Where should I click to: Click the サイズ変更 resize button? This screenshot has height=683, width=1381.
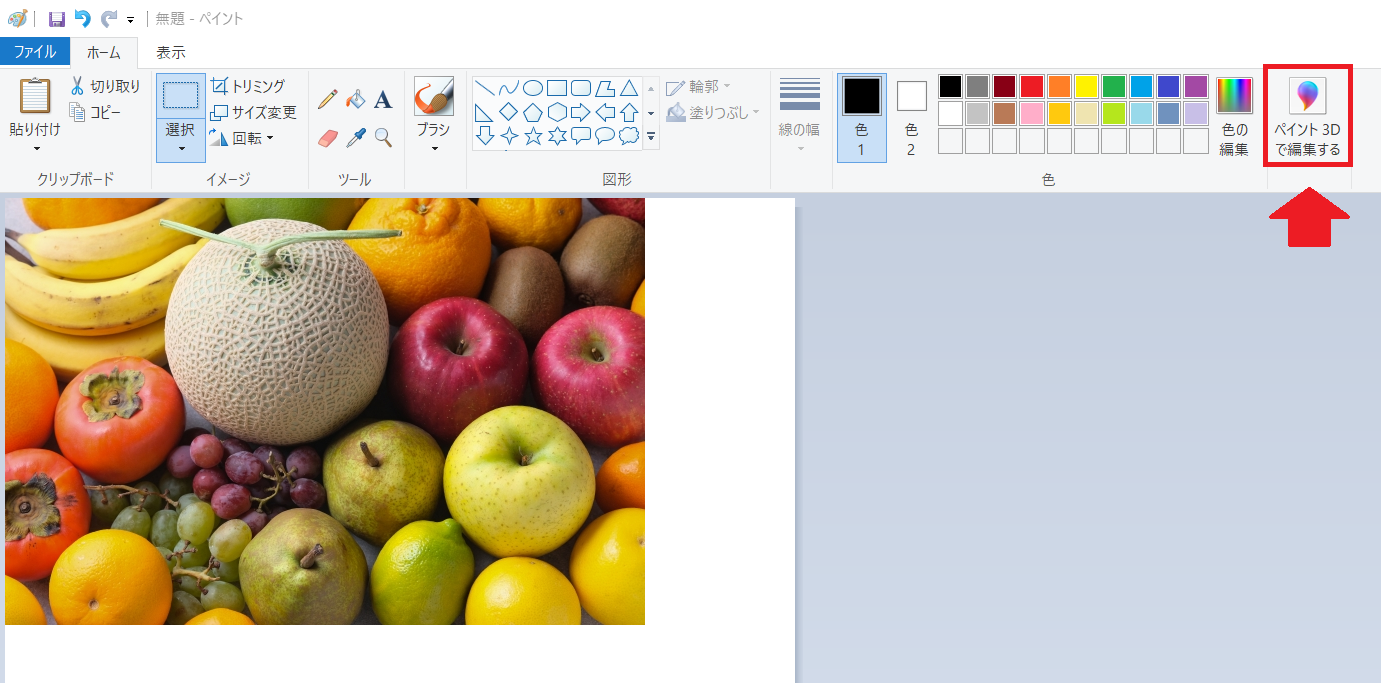(x=254, y=112)
